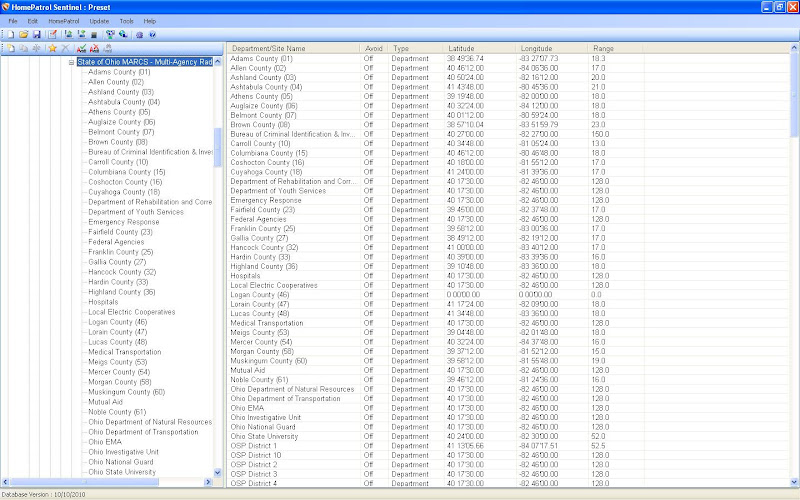
Task: Sort by Department/Site Name column header
Action: click(268, 48)
